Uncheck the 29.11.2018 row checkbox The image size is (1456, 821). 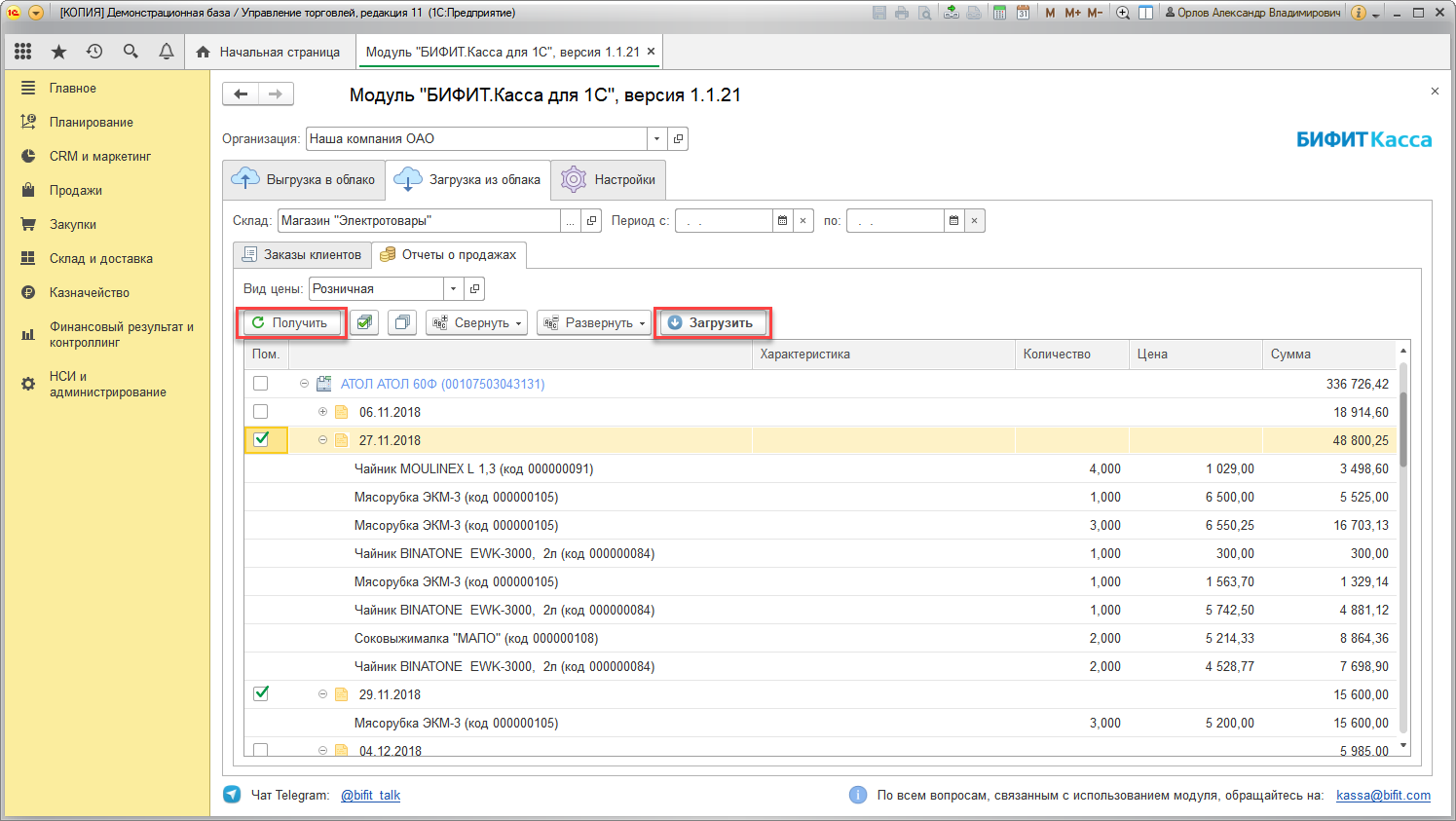[x=261, y=694]
